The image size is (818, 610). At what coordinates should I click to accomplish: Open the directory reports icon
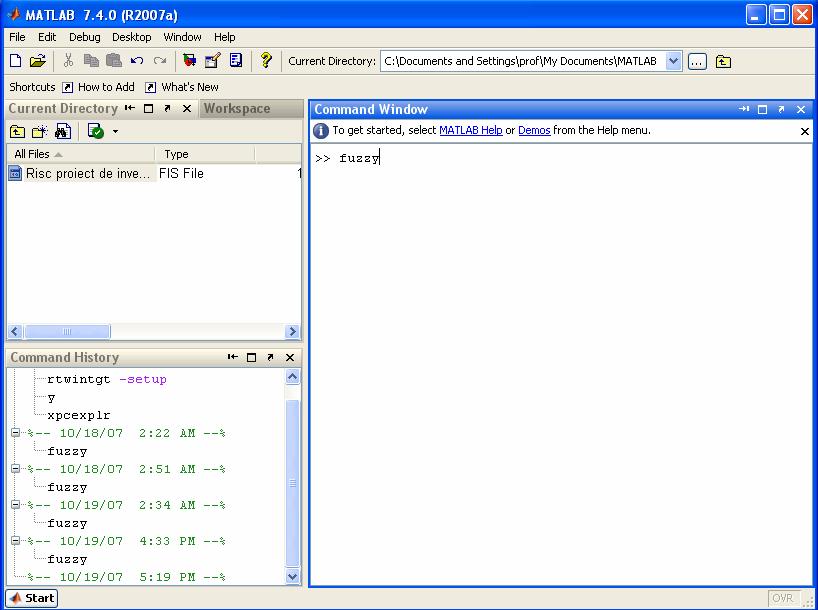(x=96, y=131)
